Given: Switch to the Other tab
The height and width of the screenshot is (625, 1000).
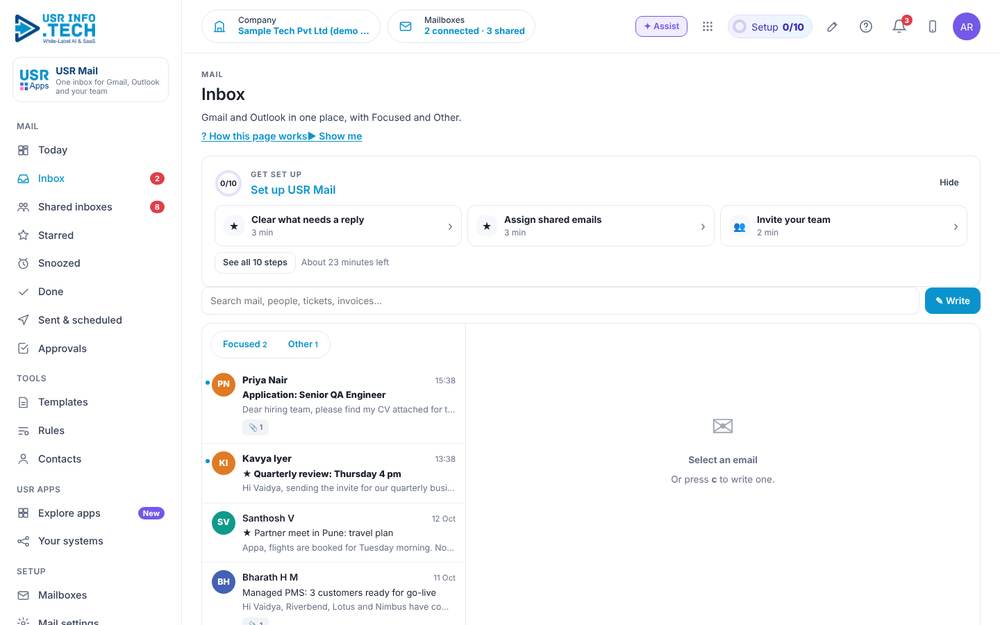Looking at the screenshot, I should click(303, 344).
